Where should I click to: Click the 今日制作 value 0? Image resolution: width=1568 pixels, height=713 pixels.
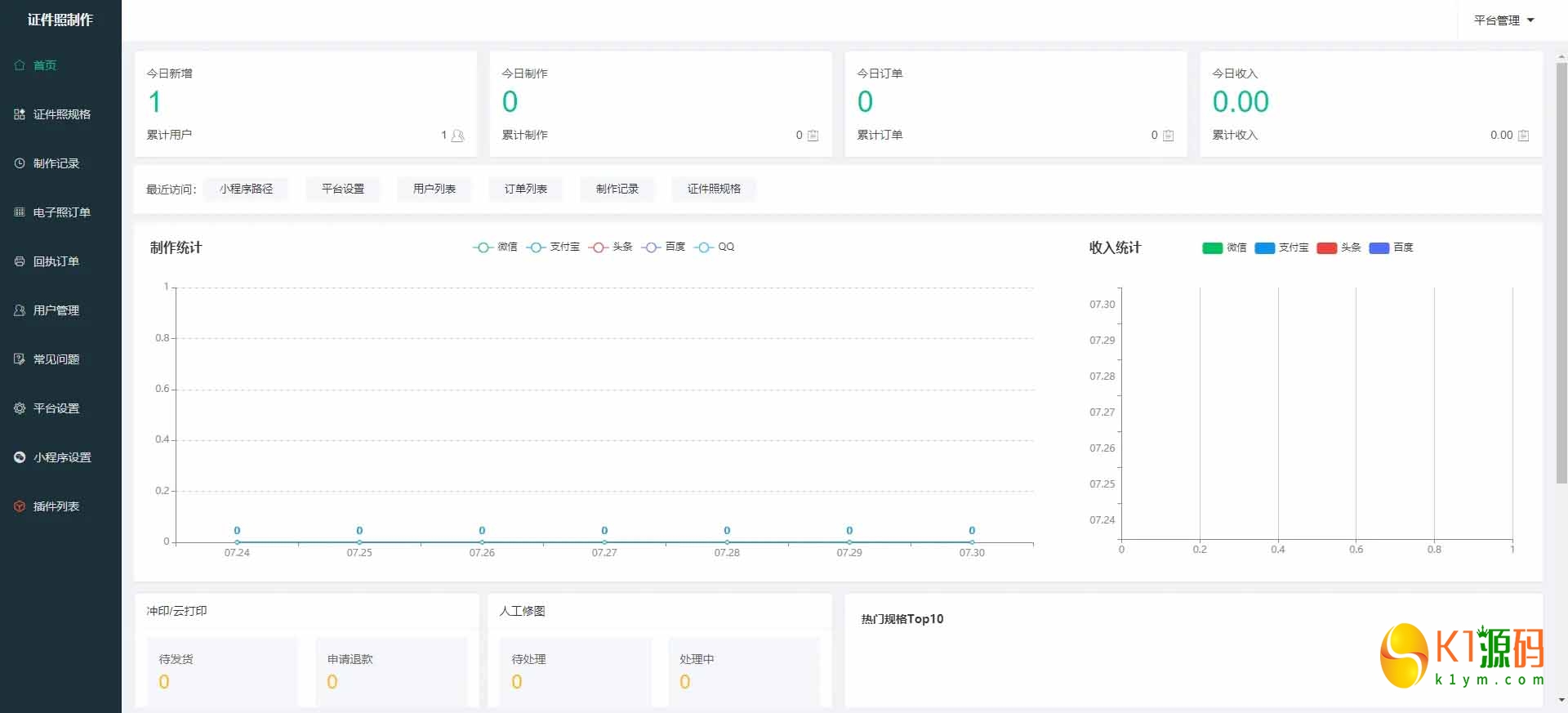pyautogui.click(x=510, y=102)
